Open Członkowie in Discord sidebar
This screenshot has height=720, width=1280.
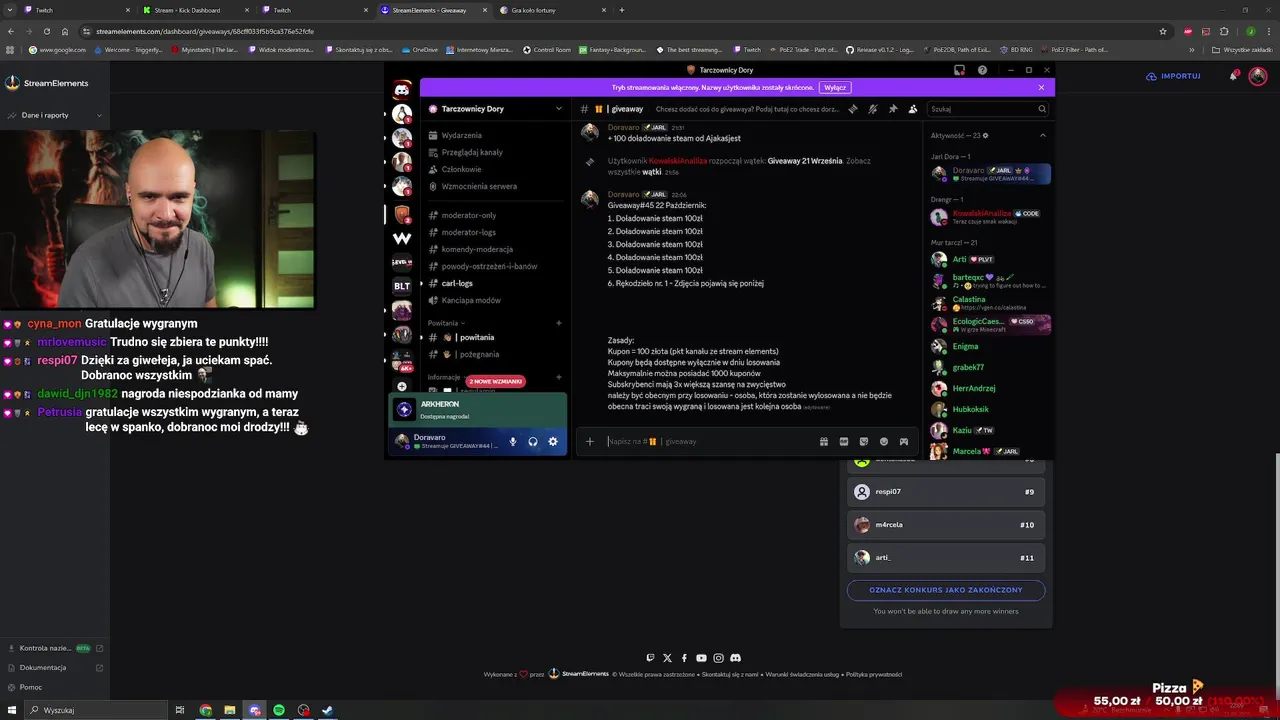coord(494,169)
